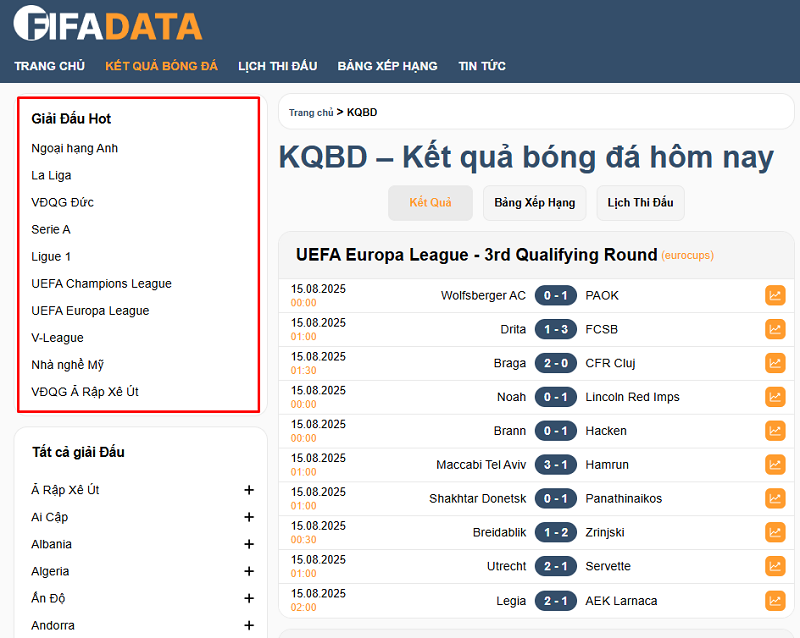Image resolution: width=800 pixels, height=638 pixels.
Task: Open chart icon for Braga vs CFR Cluj
Action: [775, 363]
